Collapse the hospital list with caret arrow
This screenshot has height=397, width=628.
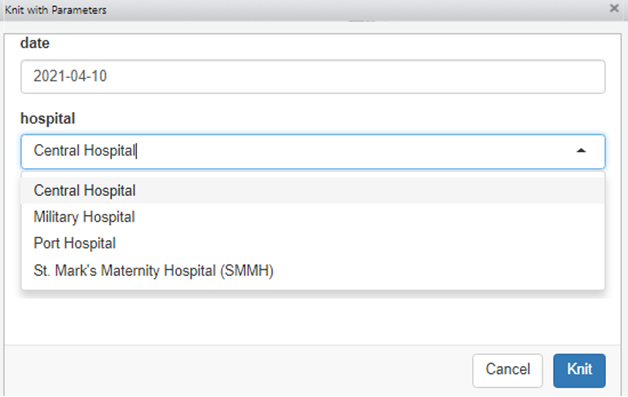click(581, 151)
